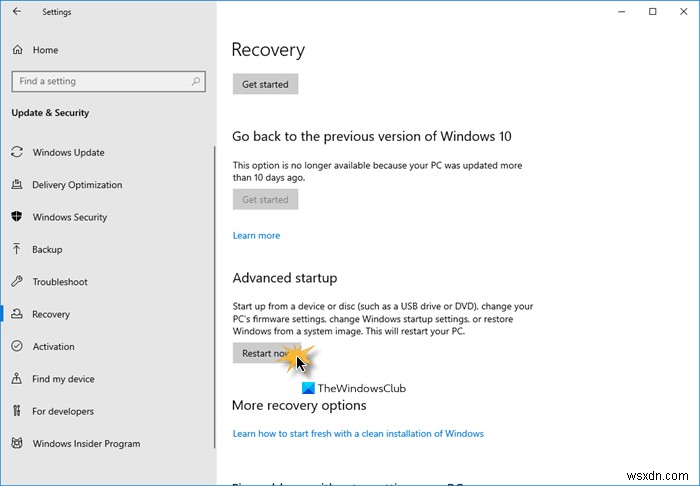Open Windows Security page
Image resolution: width=700 pixels, height=486 pixels.
click(70, 217)
